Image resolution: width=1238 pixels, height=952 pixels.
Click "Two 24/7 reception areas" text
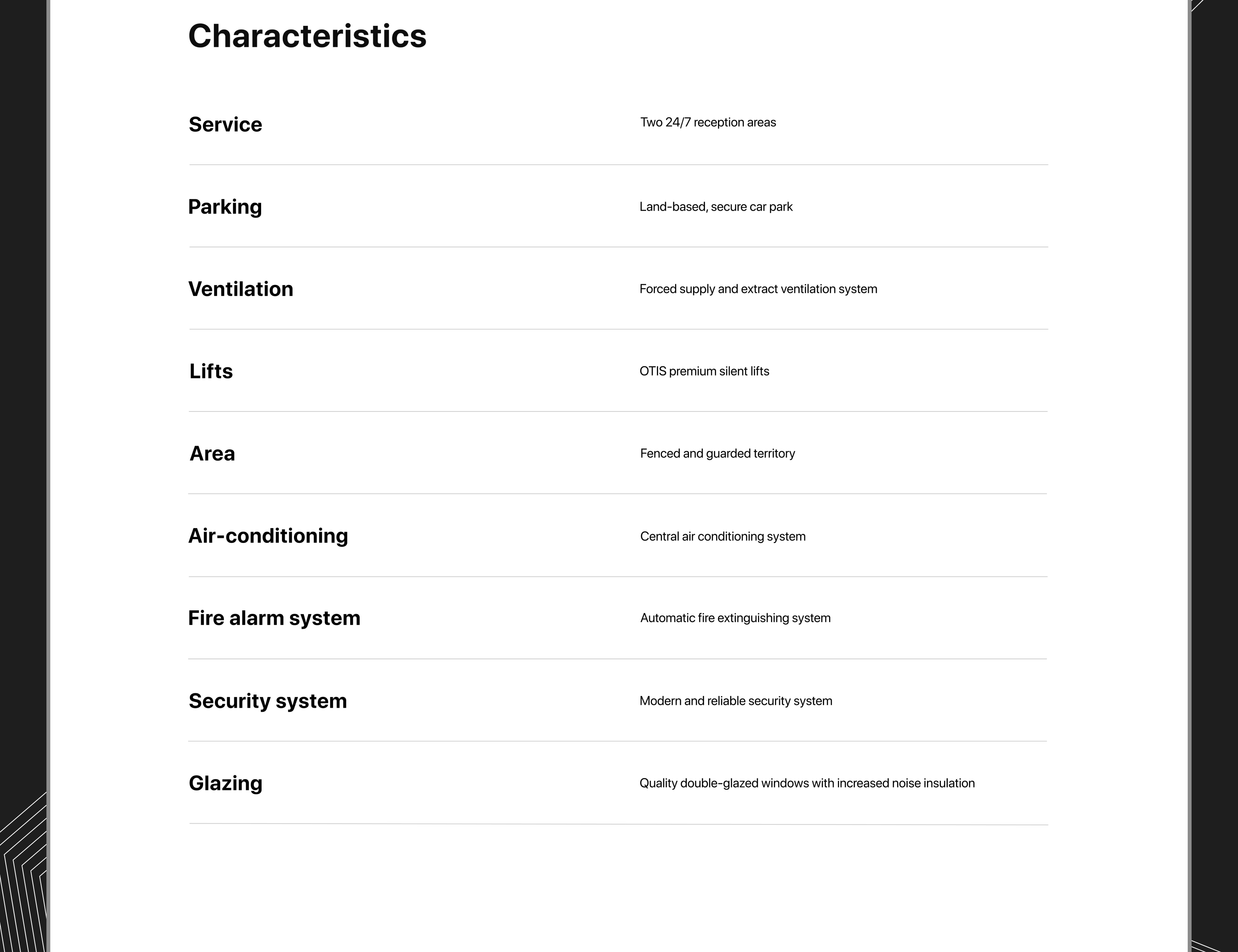pos(708,123)
